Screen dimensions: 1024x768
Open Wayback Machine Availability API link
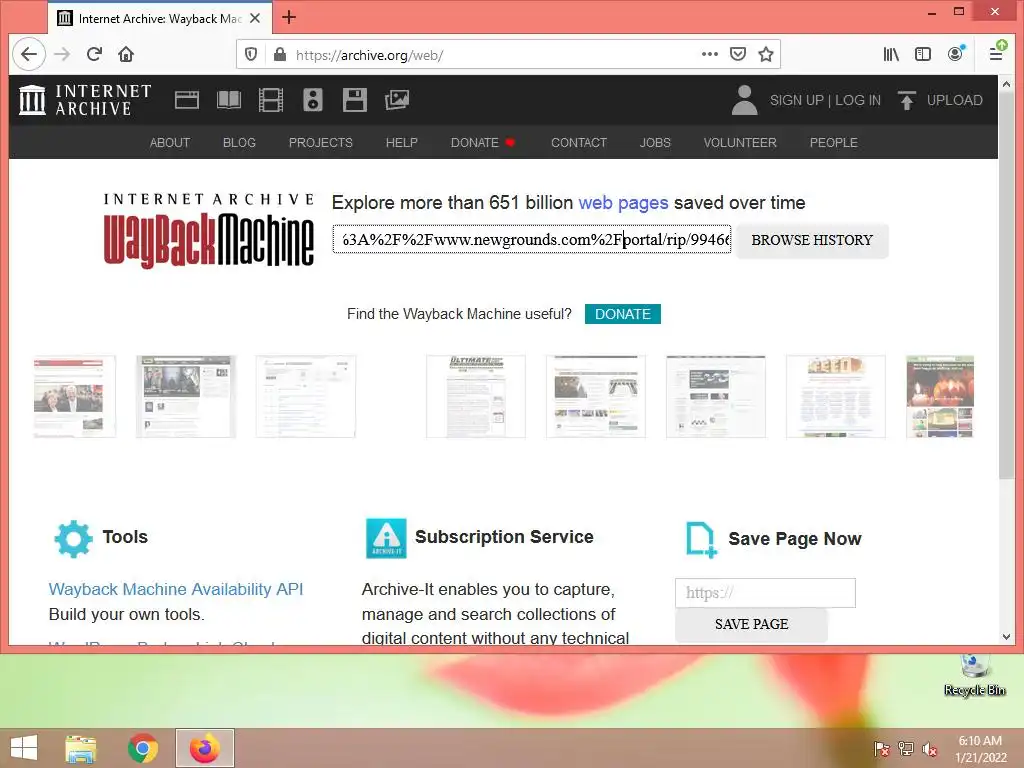(176, 589)
